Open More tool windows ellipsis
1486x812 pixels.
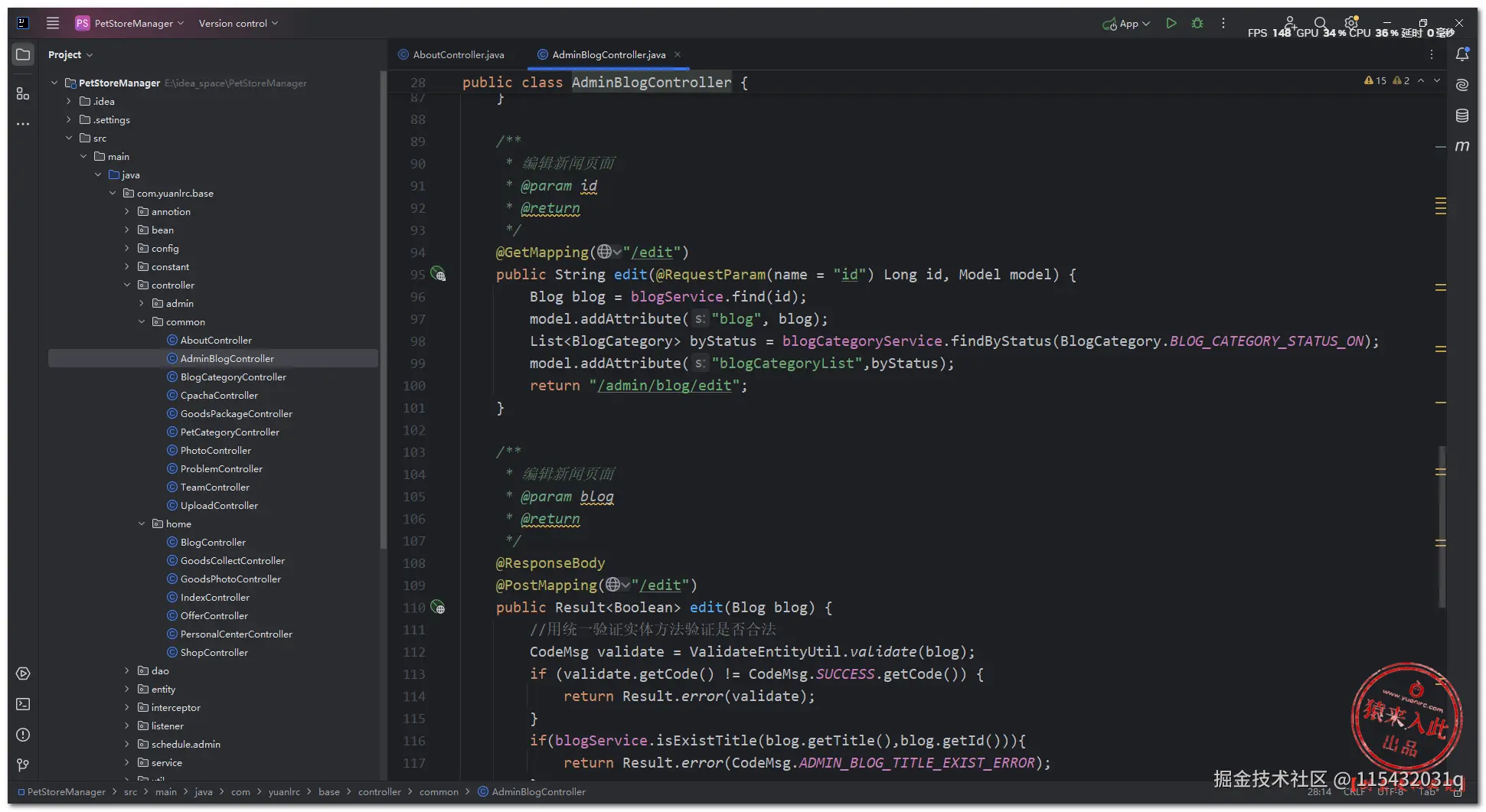pos(23,123)
